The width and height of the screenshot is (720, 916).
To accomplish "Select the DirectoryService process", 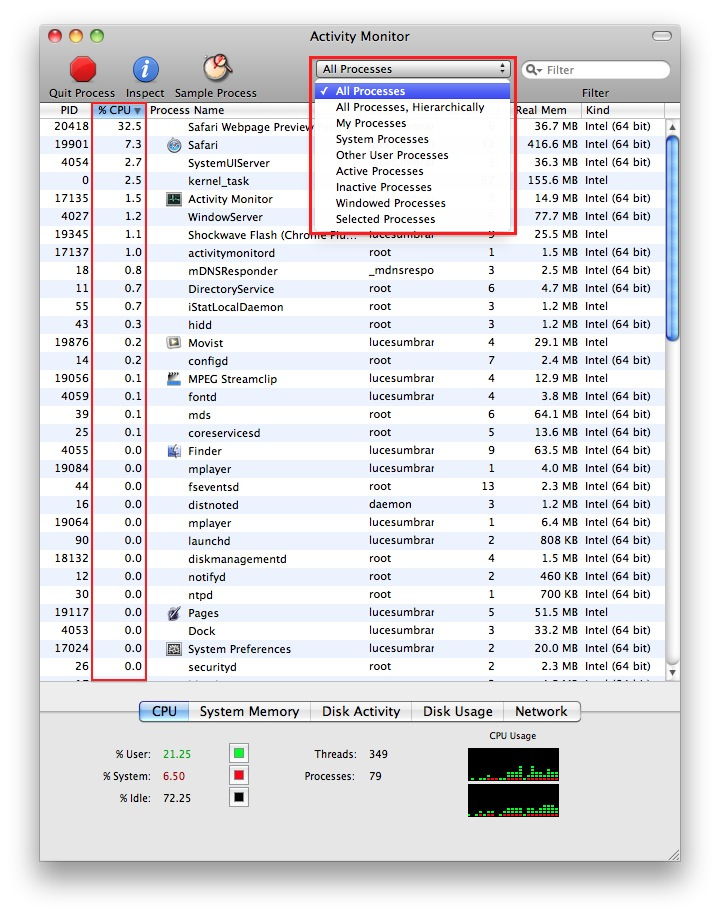I will tap(352, 289).
